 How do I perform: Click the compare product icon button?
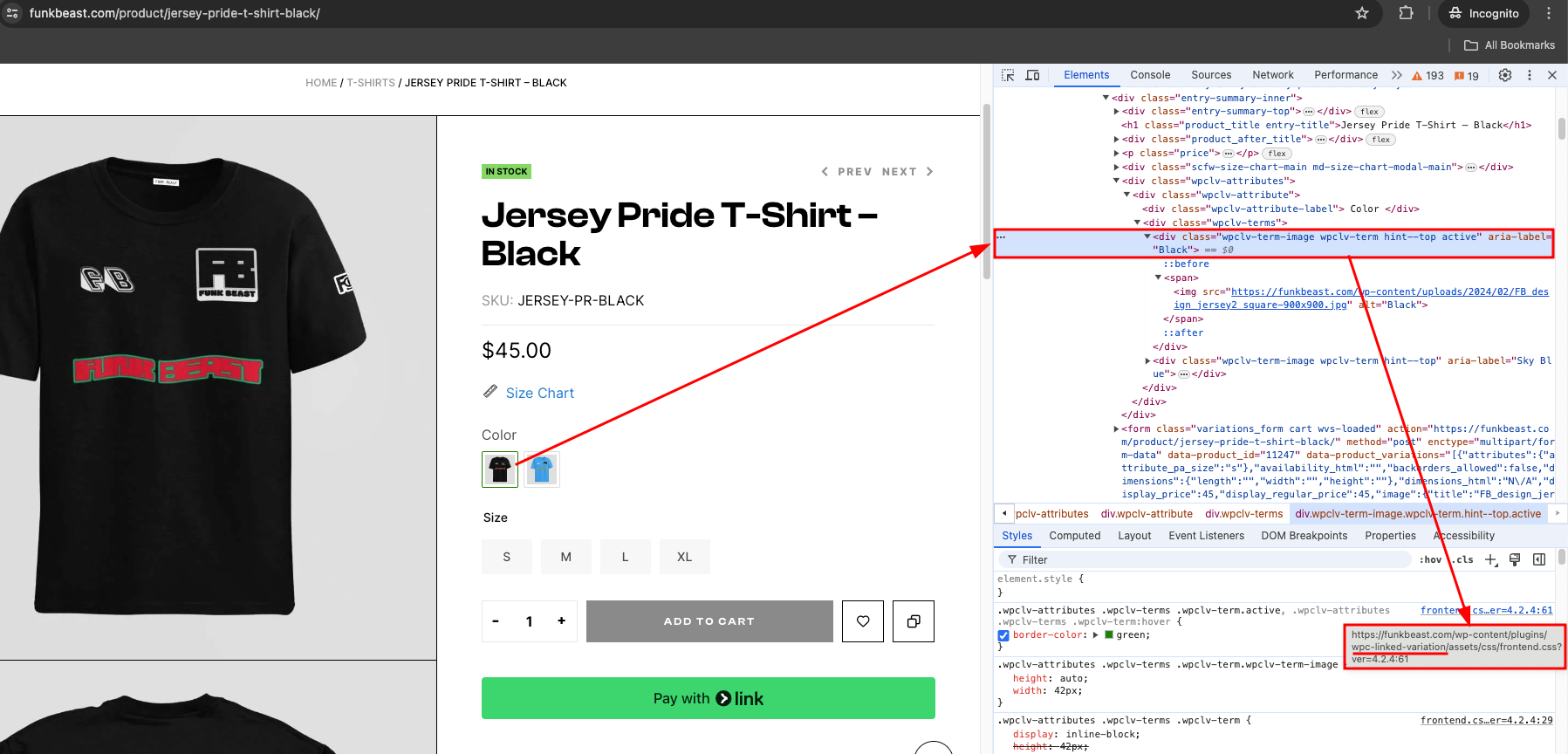coord(914,621)
